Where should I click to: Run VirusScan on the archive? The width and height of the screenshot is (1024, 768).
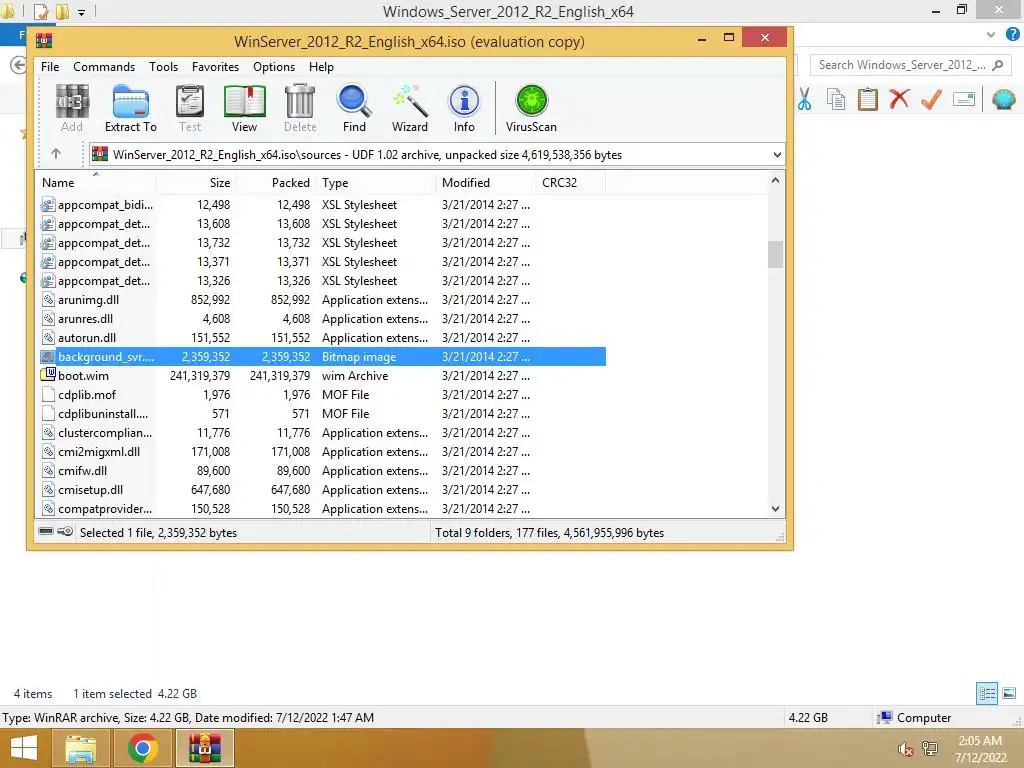coord(531,108)
